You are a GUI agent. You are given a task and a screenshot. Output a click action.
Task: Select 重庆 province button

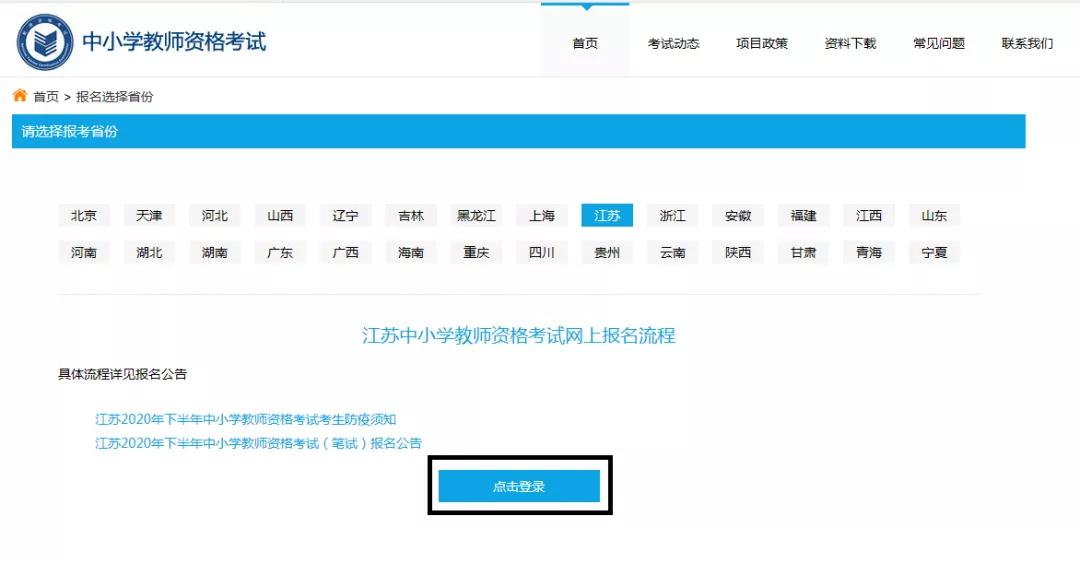(477, 253)
